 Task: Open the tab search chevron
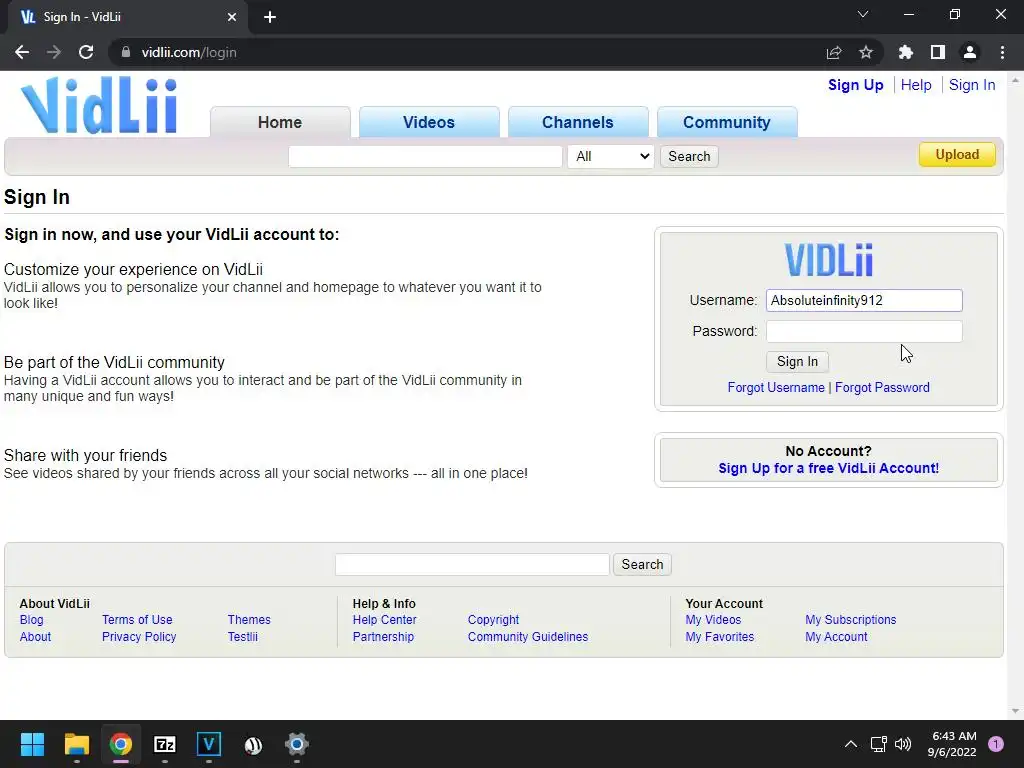pyautogui.click(x=863, y=14)
